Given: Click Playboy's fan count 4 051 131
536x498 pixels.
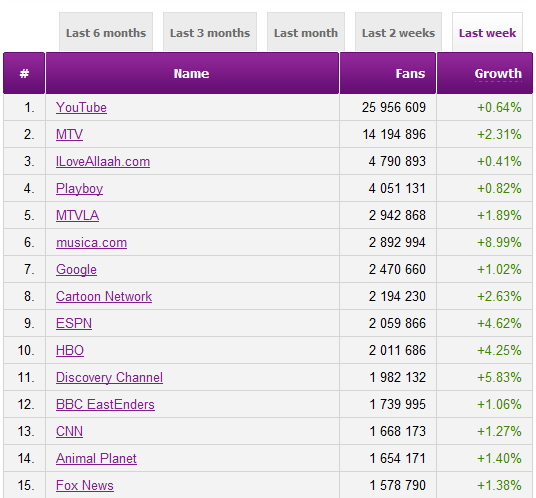Looking at the screenshot, I should (x=397, y=188).
